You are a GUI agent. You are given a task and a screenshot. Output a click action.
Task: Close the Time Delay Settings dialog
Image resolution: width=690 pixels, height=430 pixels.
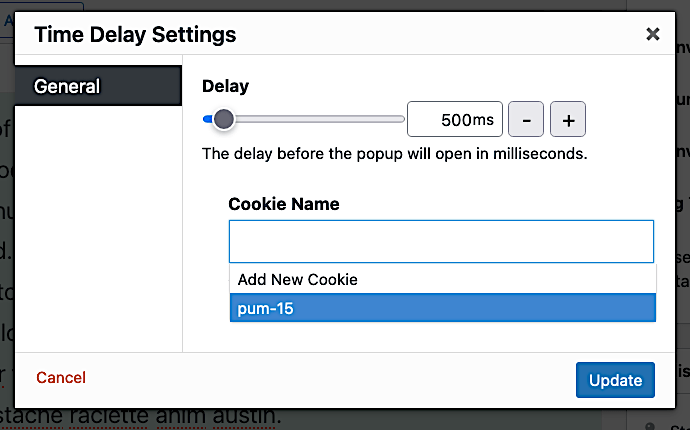653,34
